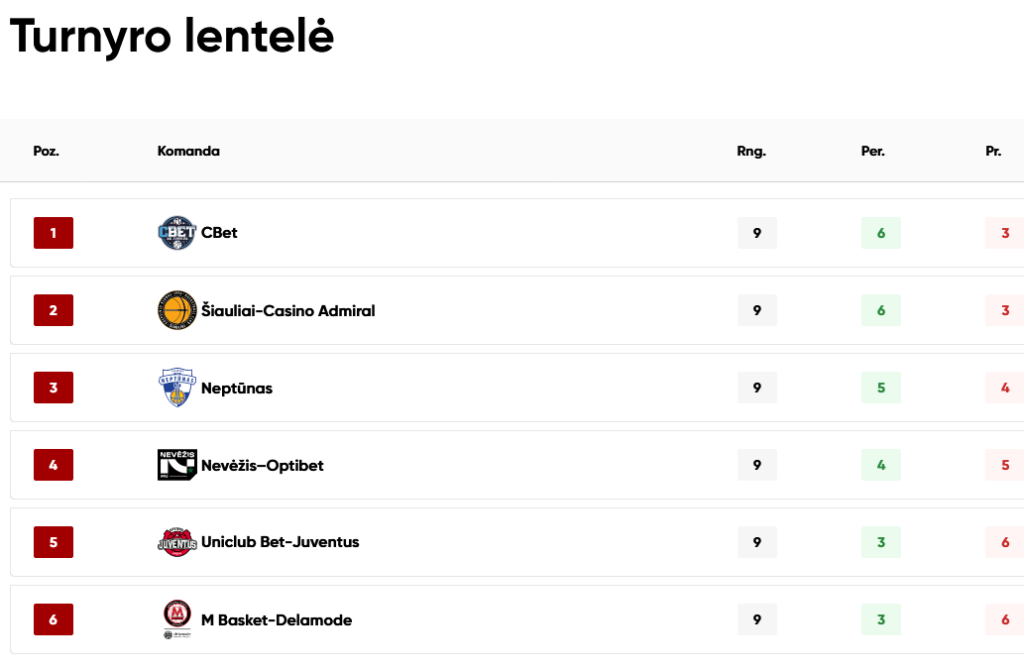
Task: Open the CBet team link
Action: 219,232
